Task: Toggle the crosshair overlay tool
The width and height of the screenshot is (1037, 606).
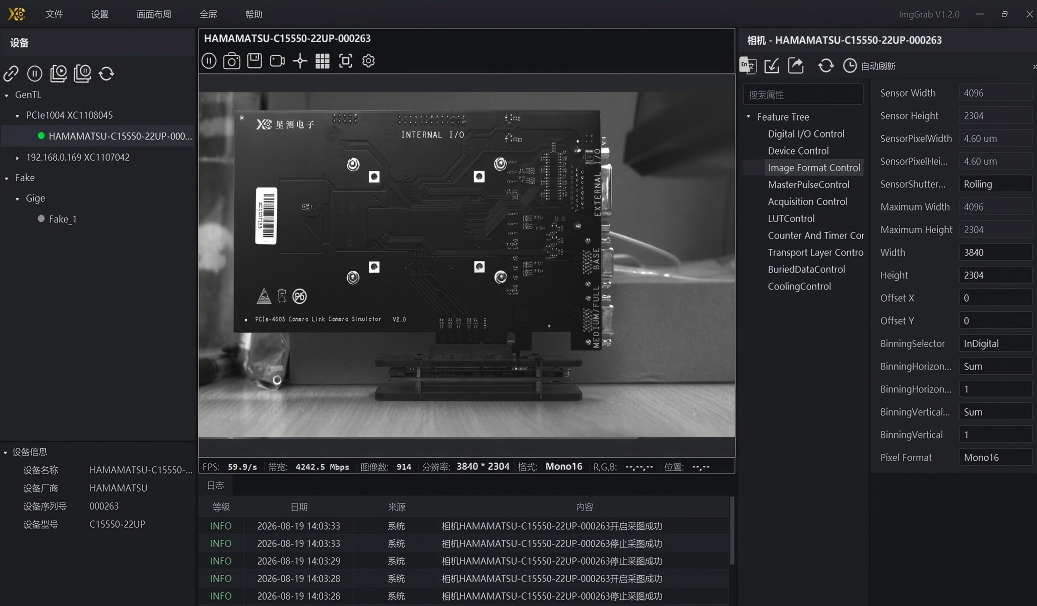Action: (x=300, y=61)
